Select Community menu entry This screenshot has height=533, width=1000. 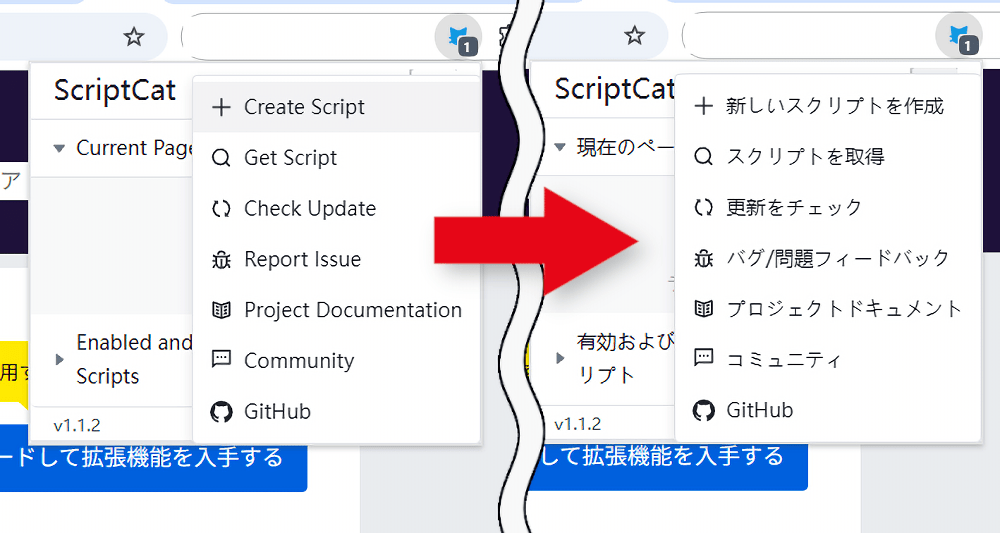pyautogui.click(x=336, y=361)
